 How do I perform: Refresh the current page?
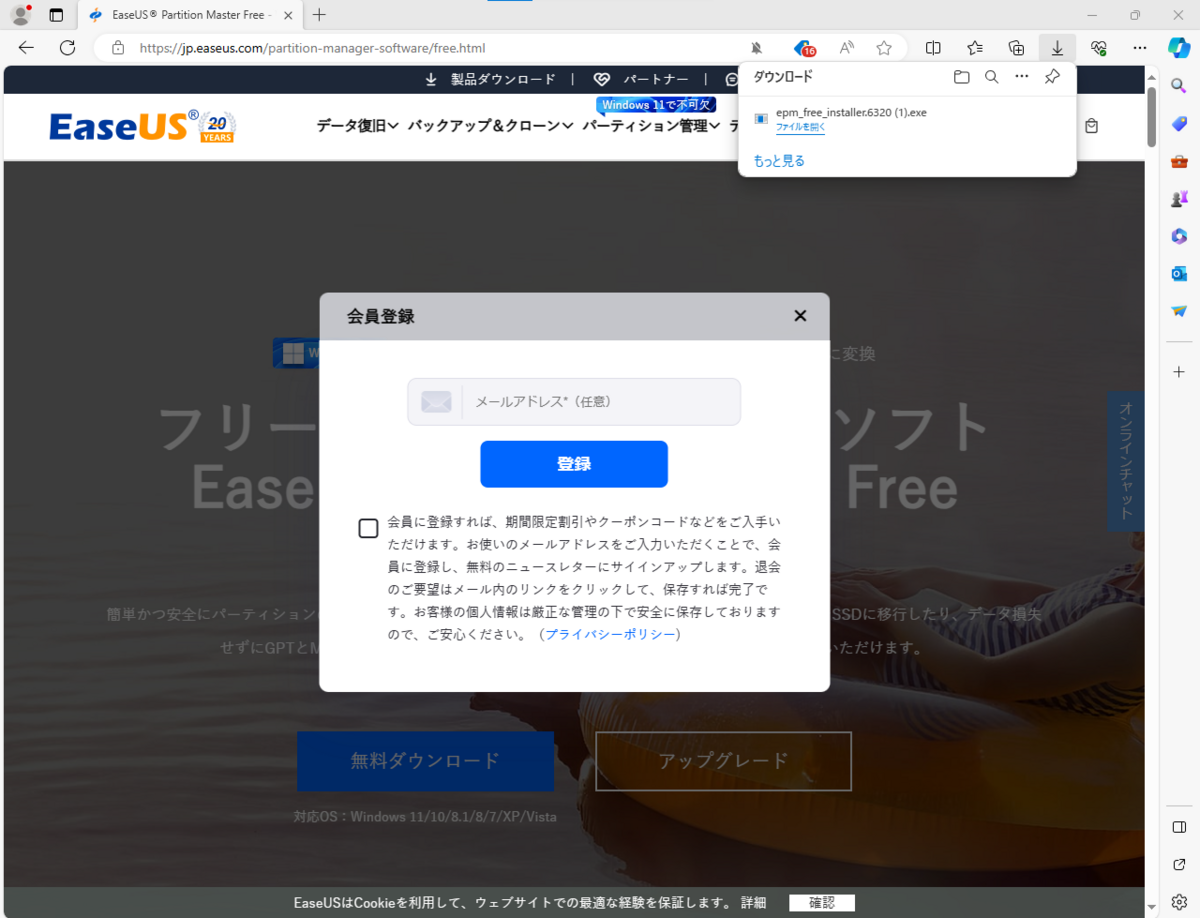tap(68, 47)
